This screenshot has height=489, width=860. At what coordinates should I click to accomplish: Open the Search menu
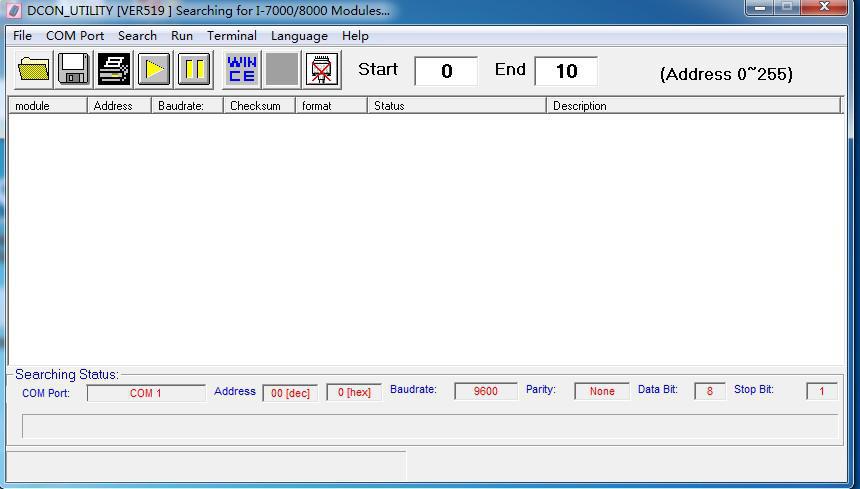pos(137,36)
